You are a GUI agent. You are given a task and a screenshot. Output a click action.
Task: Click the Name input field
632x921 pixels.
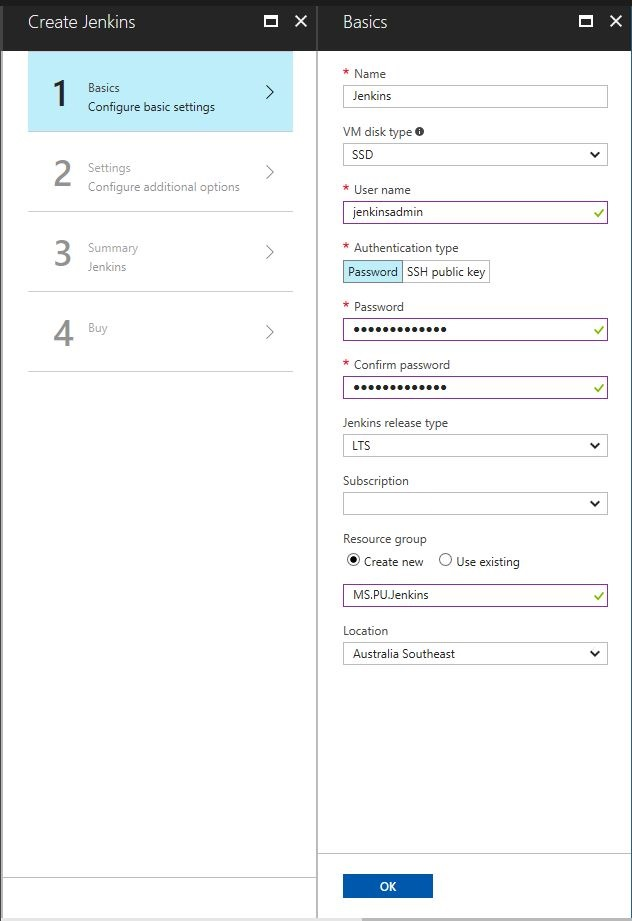475,96
